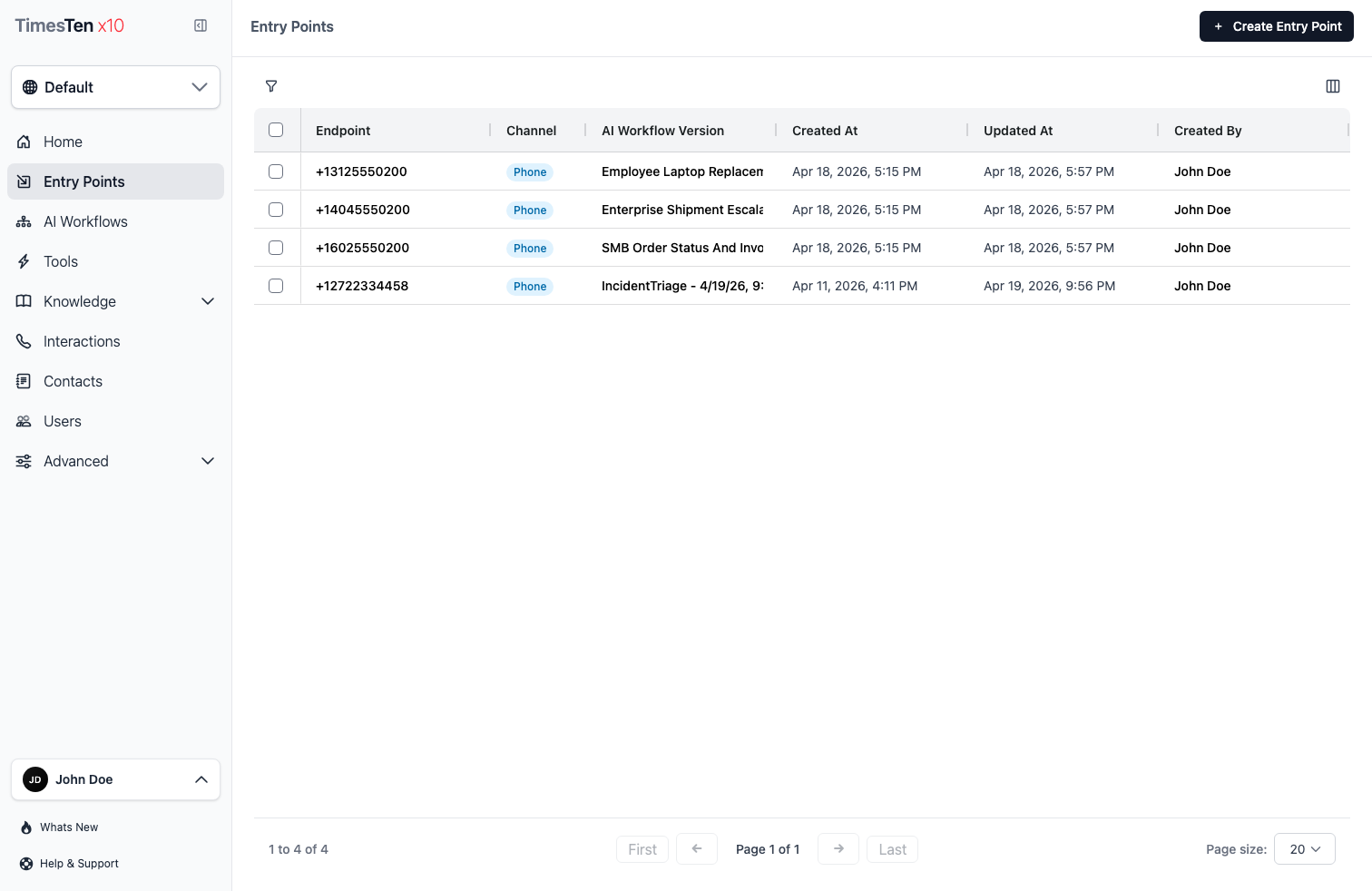Select the row checkbox for +13125550200

[276, 171]
